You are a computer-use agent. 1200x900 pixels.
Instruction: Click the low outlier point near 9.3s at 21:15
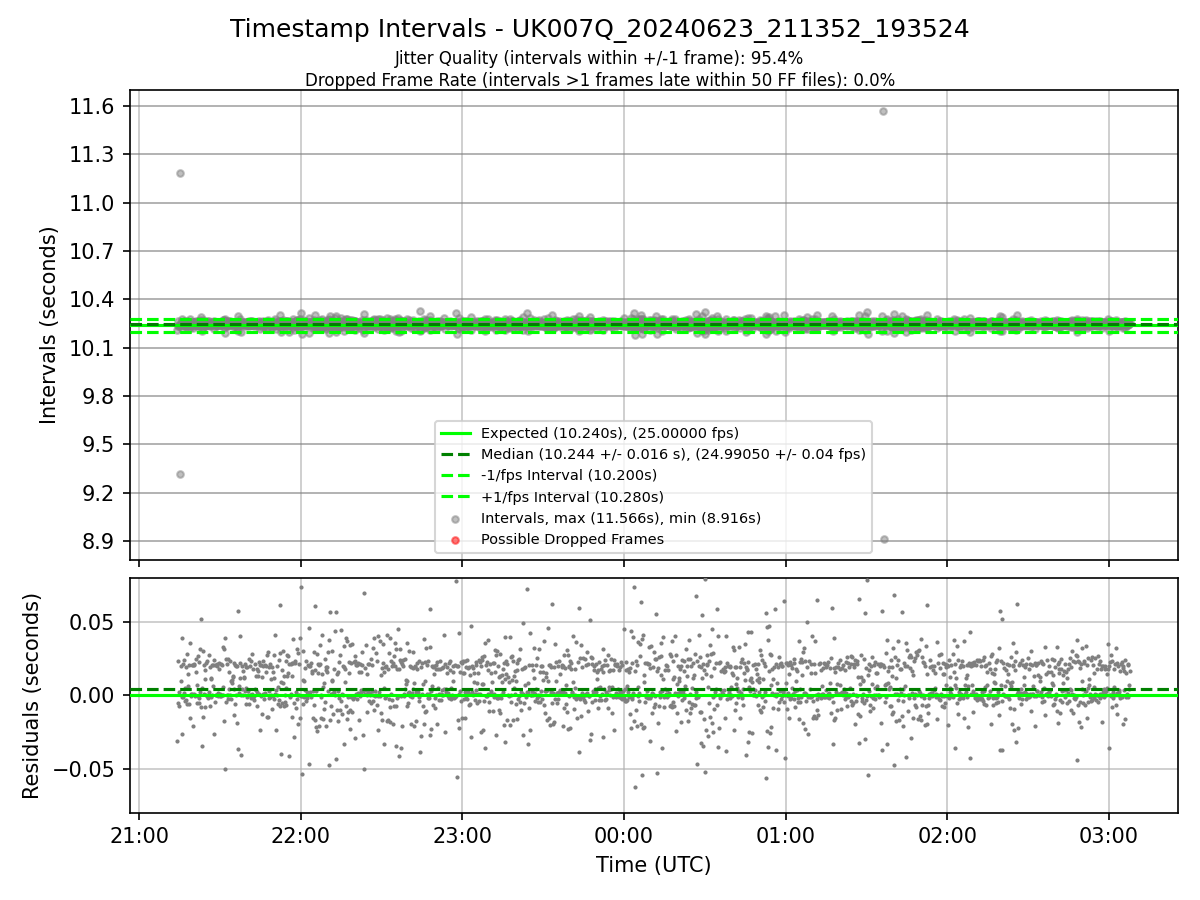(180, 474)
